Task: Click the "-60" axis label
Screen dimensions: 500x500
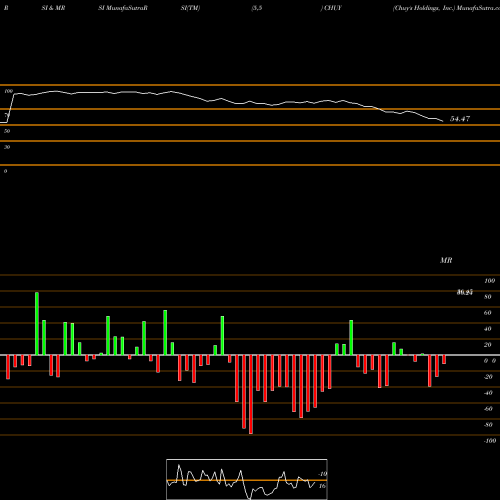Action: (x=488, y=409)
